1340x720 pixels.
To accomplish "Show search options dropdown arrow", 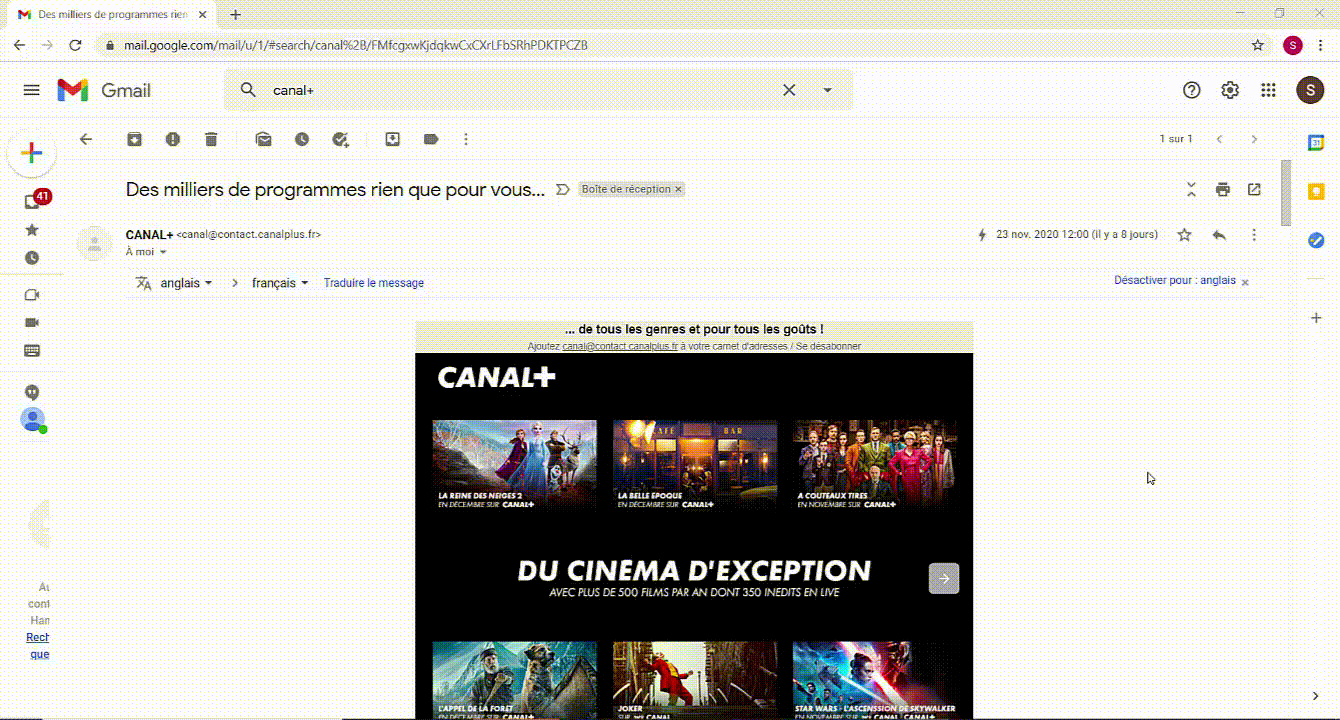I will click(827, 90).
